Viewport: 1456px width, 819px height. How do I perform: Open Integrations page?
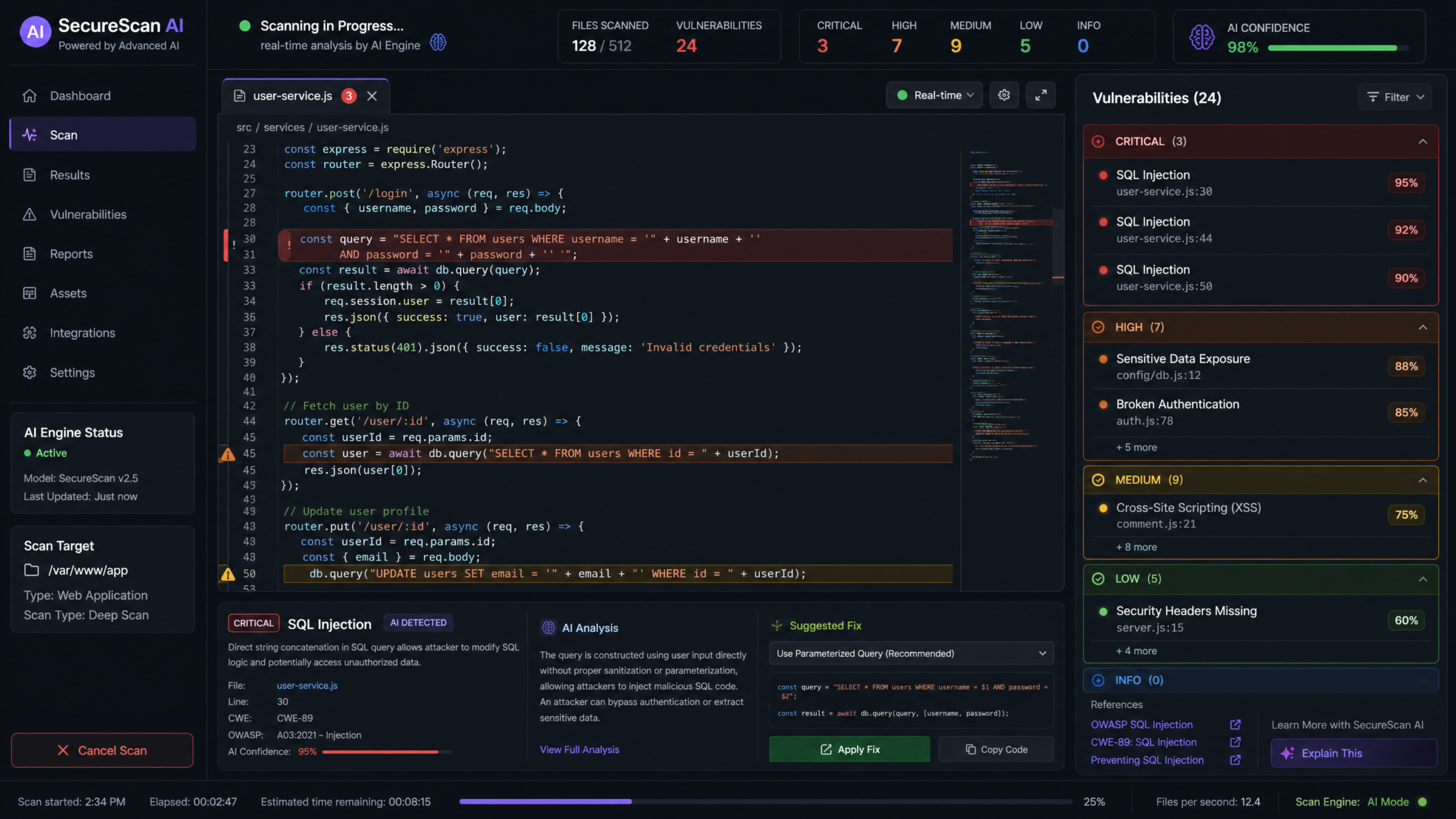coord(102,333)
